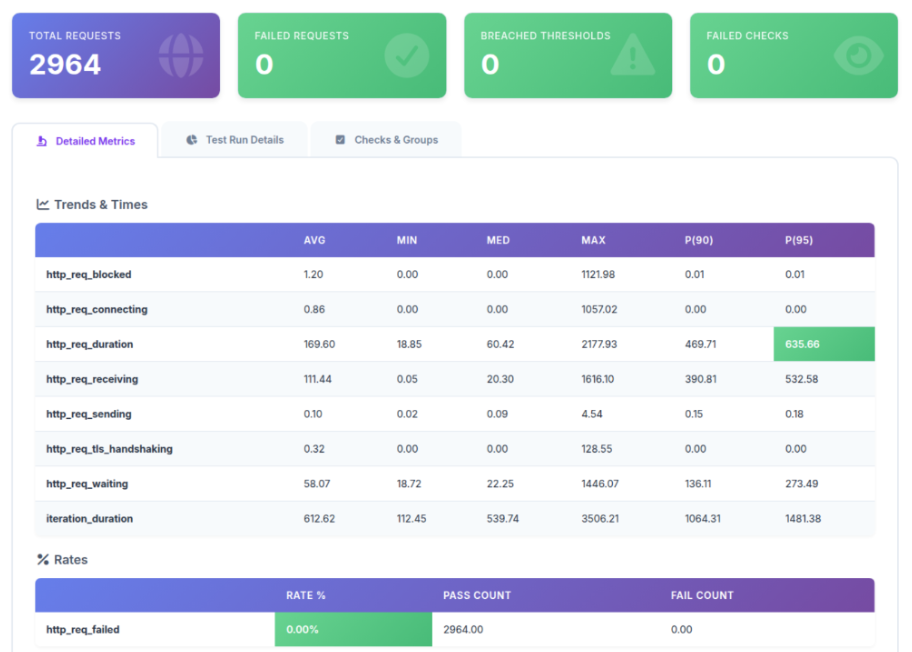Click the highlighted 635.66 P(95) cell

824,344
